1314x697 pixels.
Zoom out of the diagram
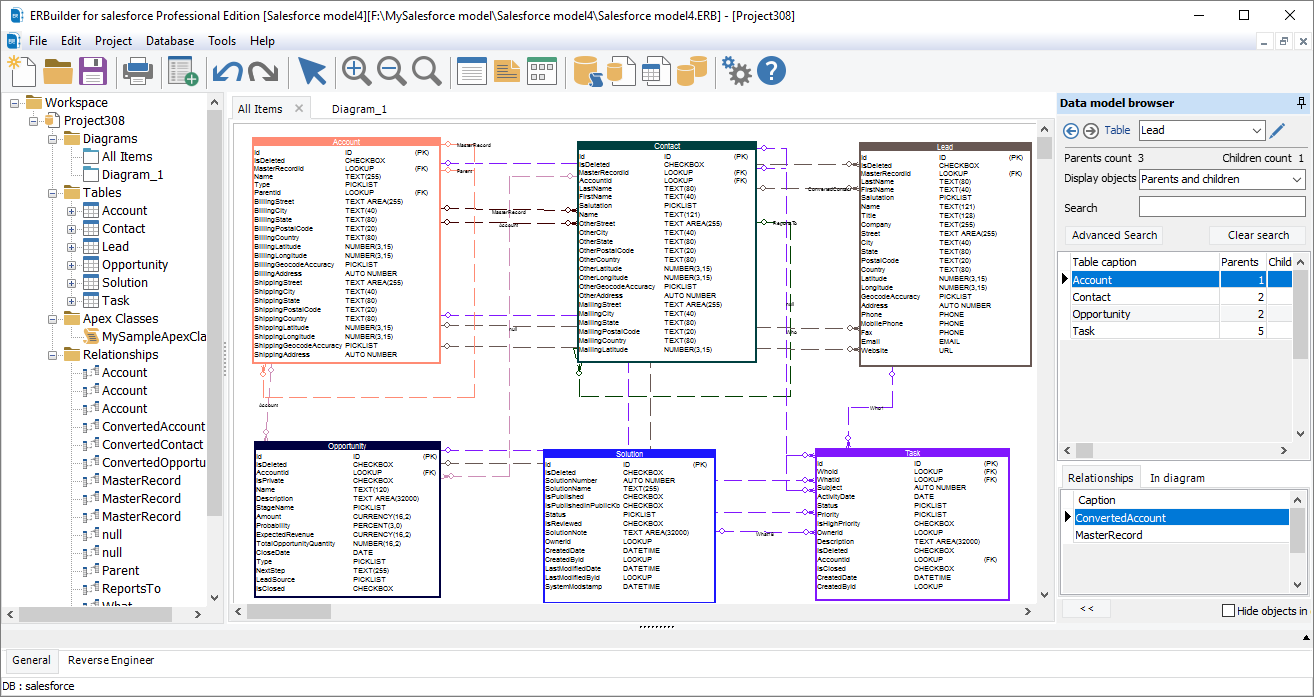(392, 71)
